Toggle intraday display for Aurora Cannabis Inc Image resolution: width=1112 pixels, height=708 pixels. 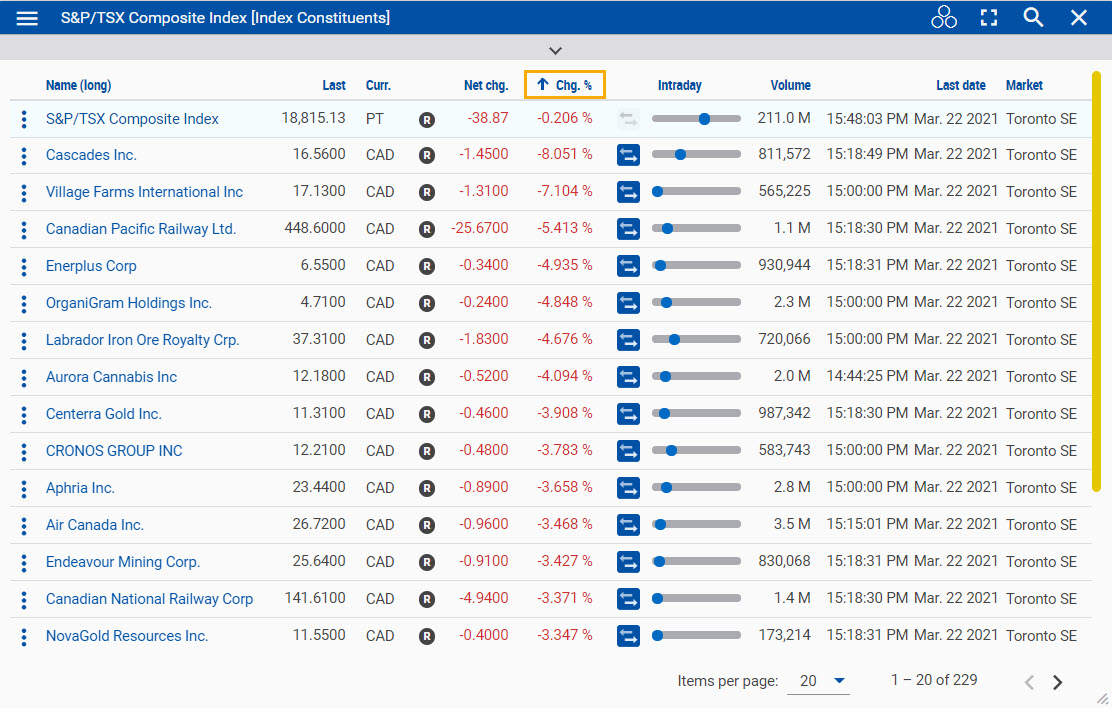[628, 376]
